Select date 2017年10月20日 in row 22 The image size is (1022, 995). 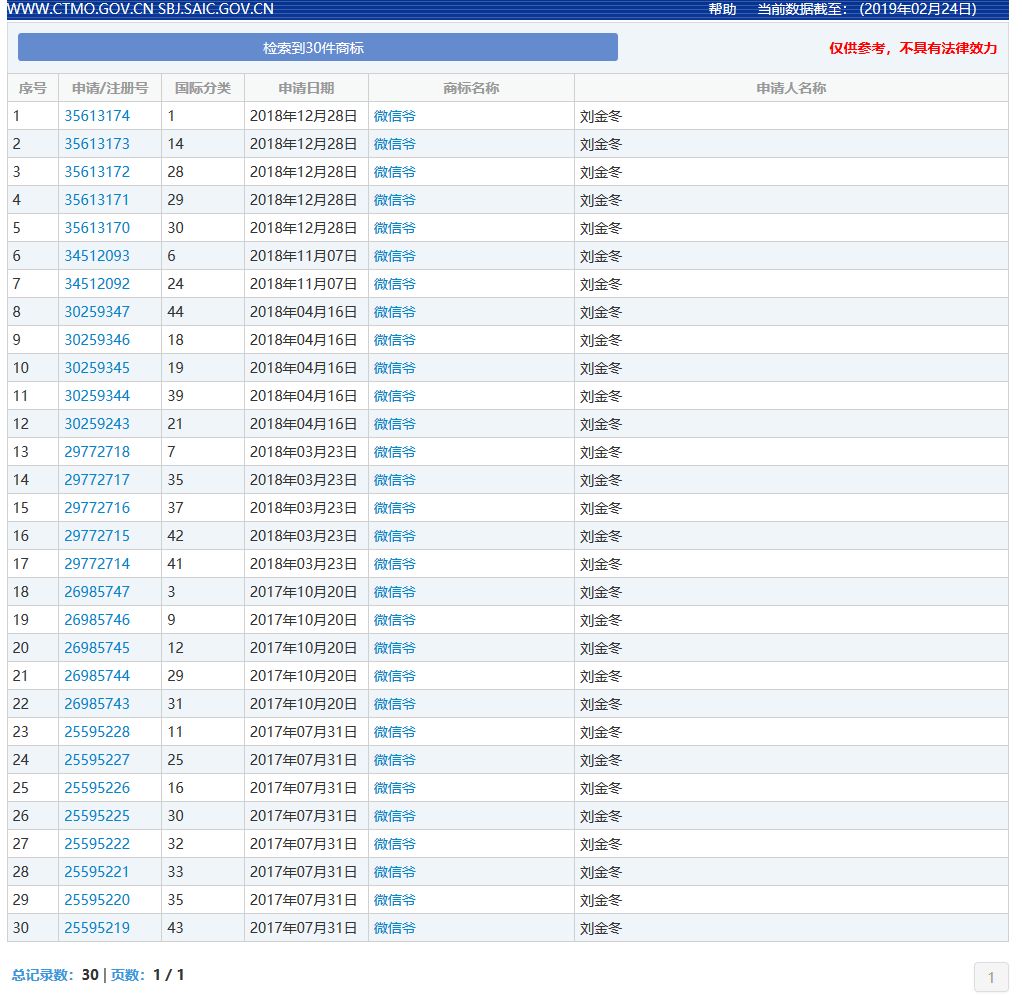304,704
